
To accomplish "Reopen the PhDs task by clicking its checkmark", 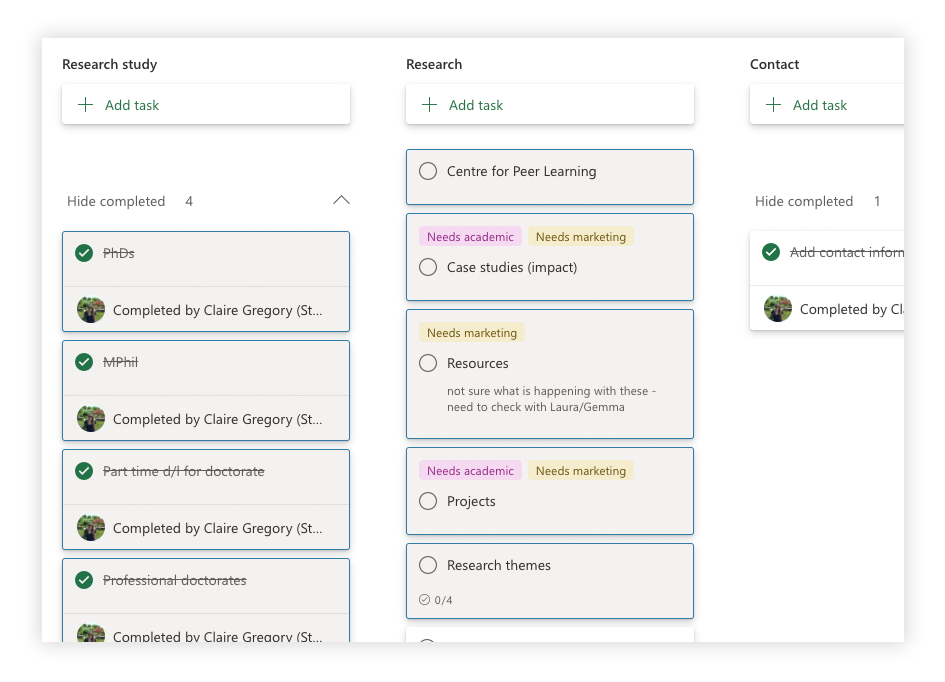I will point(84,253).
